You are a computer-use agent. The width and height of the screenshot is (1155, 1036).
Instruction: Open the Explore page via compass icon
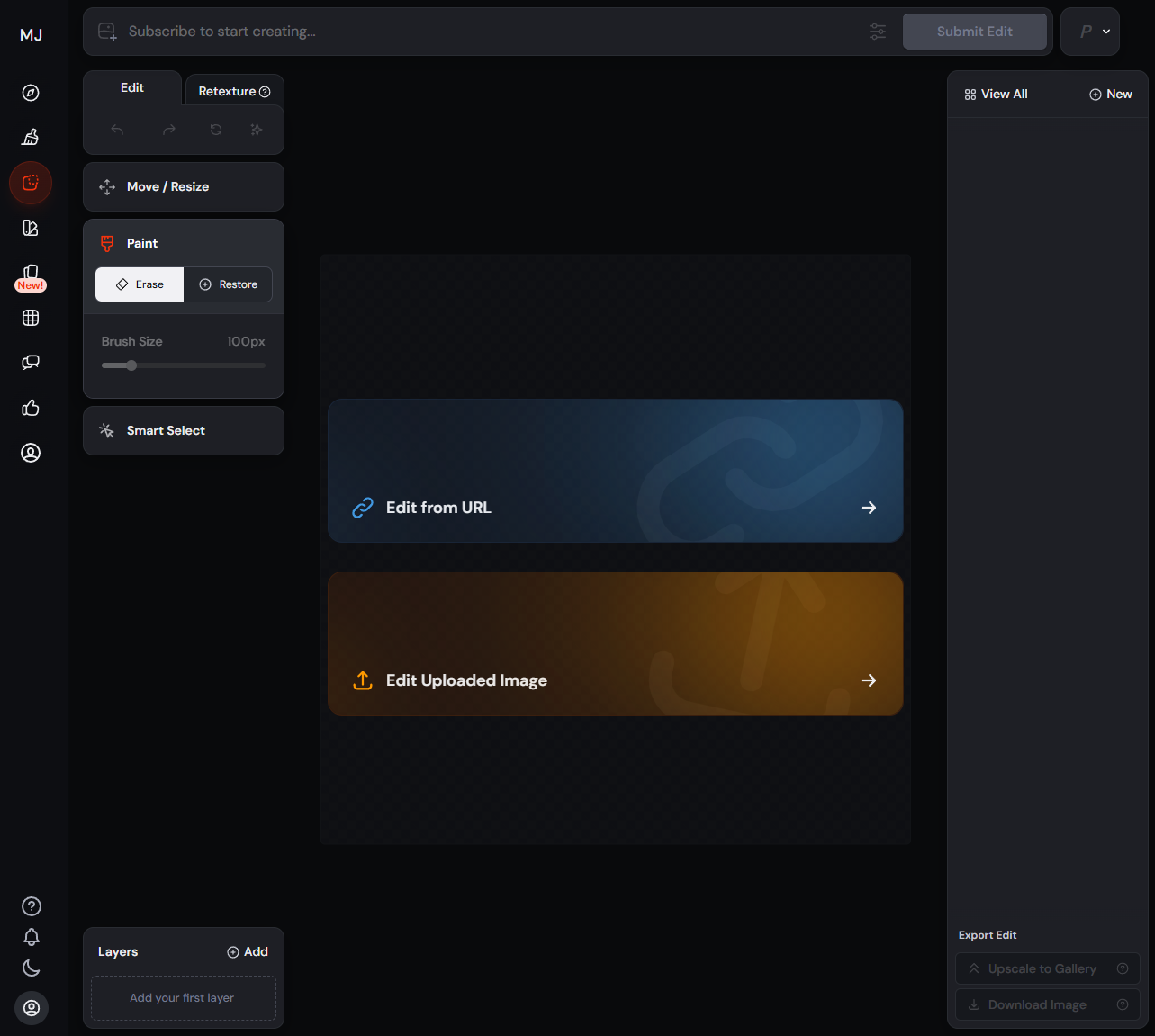[31, 91]
